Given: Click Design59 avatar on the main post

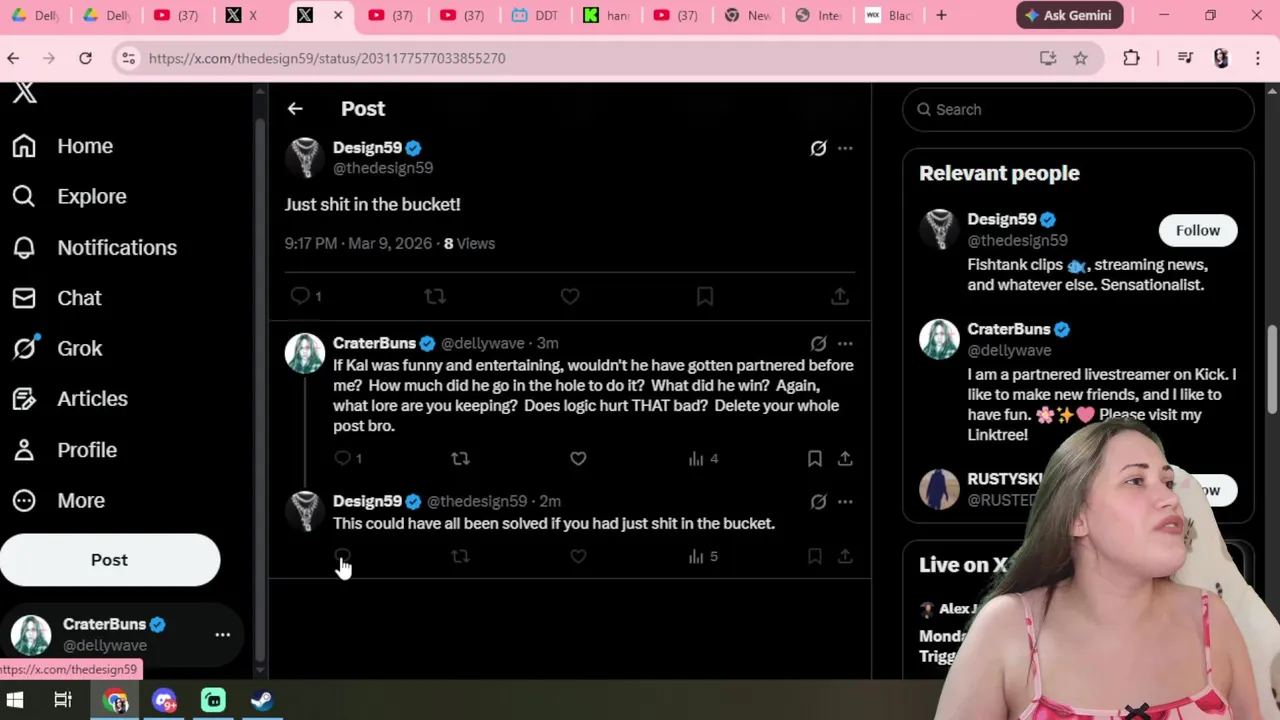Looking at the screenshot, I should click(305, 158).
